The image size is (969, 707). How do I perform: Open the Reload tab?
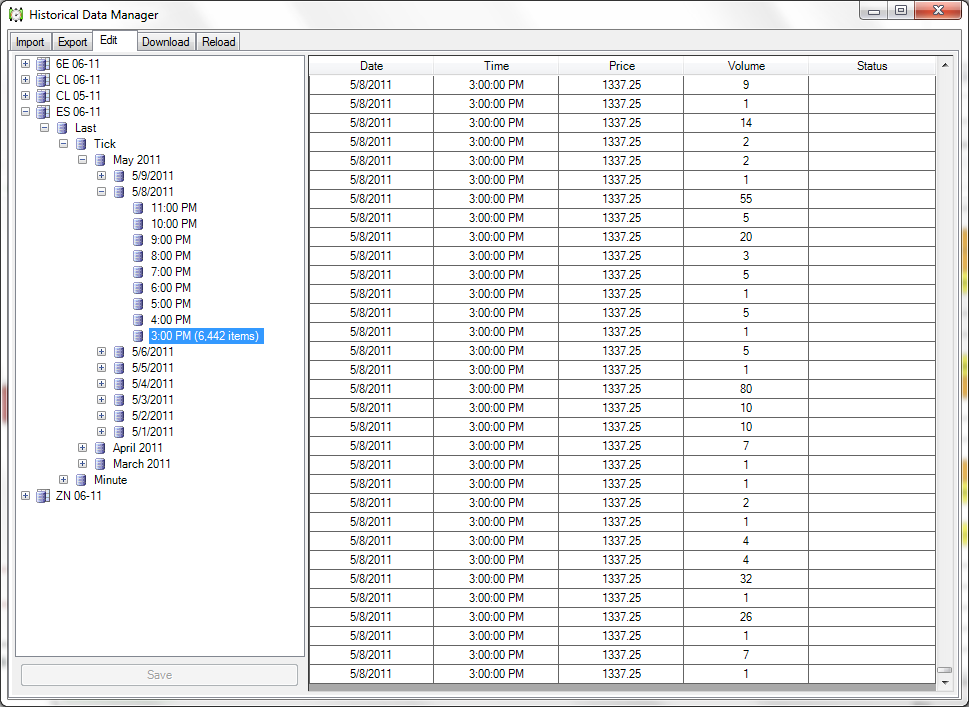218,42
